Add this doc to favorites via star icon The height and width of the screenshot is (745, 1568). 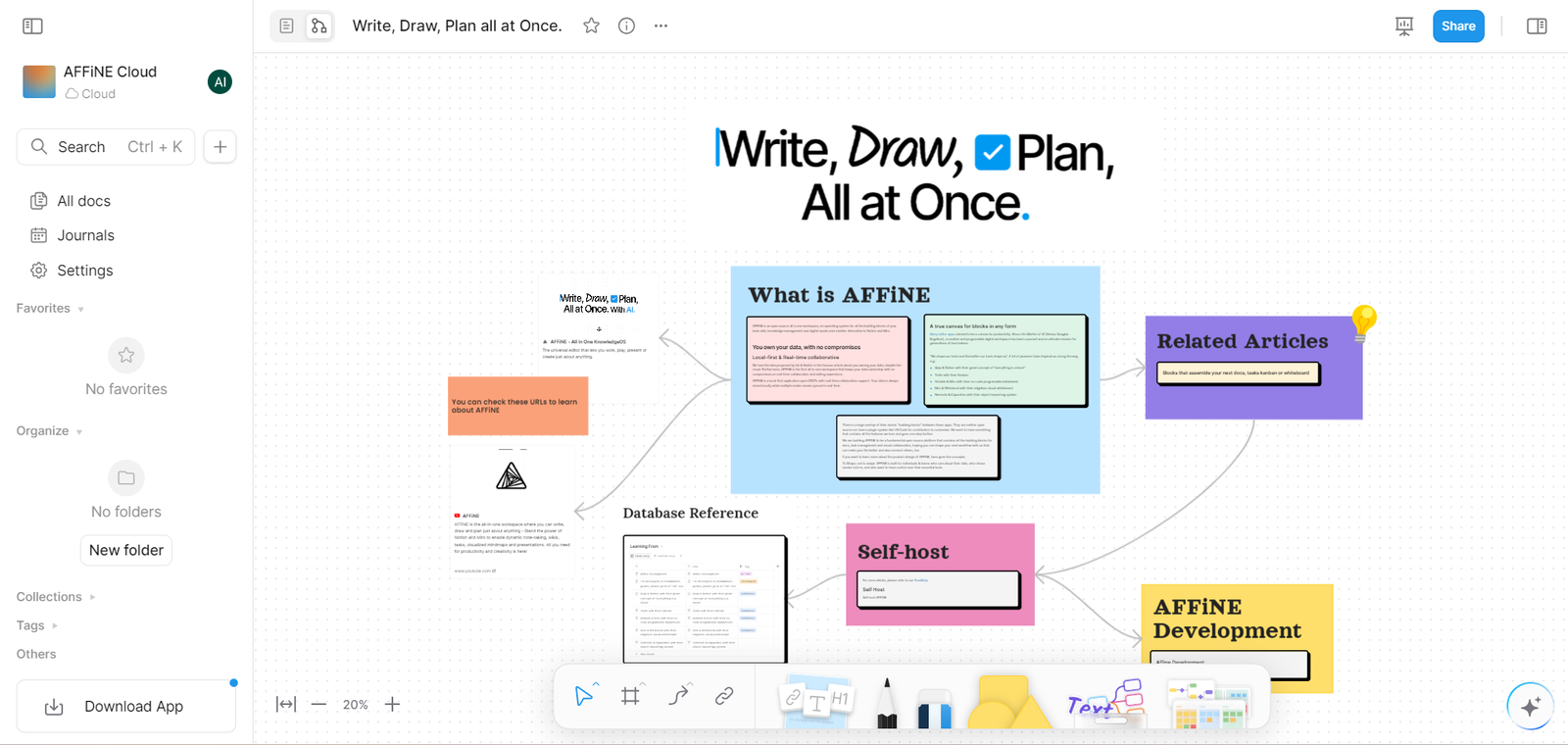591,26
